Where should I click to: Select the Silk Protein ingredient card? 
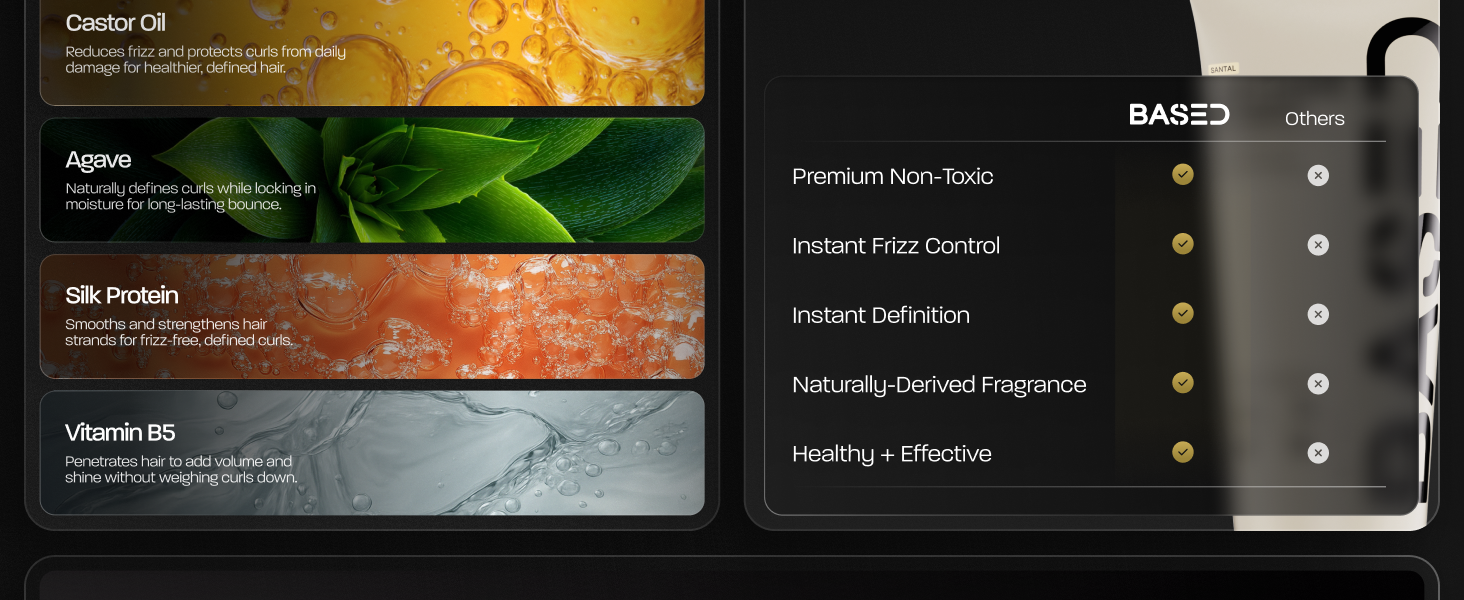click(372, 316)
